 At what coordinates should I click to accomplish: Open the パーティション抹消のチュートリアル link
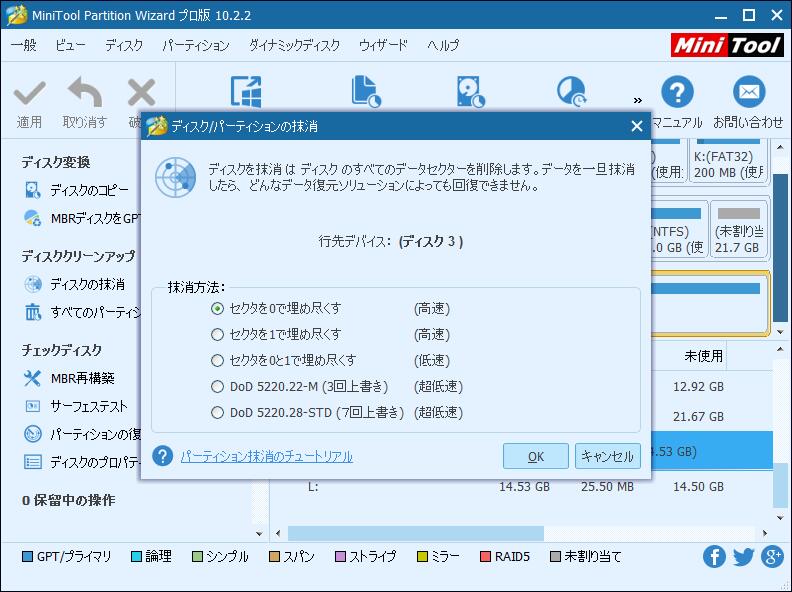point(266,457)
